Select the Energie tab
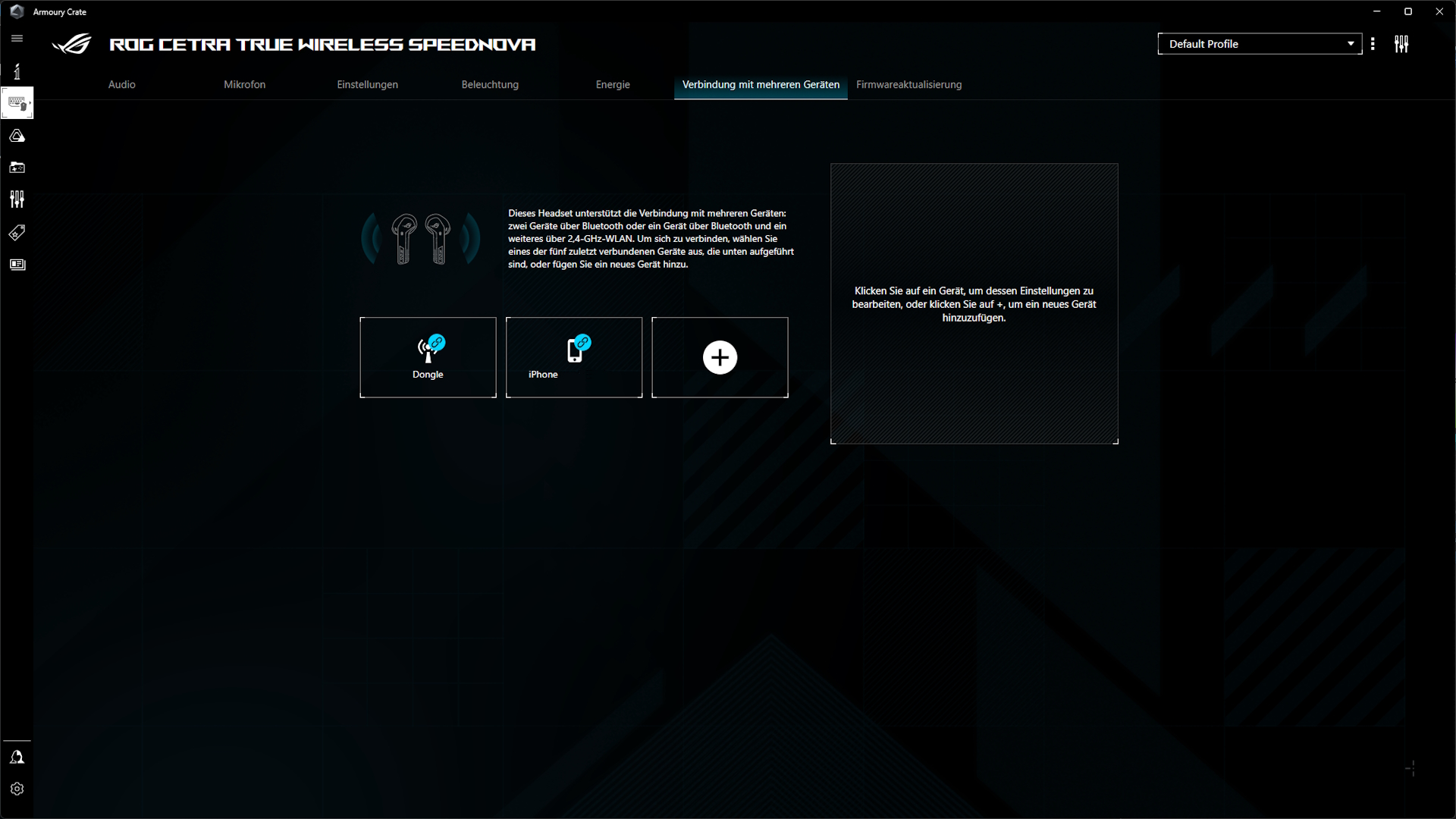 [613, 84]
